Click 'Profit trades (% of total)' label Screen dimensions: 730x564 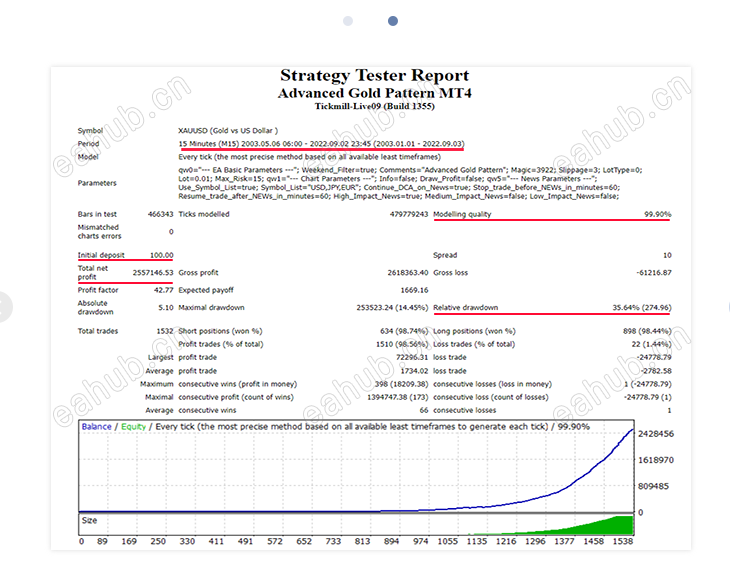pos(221,344)
